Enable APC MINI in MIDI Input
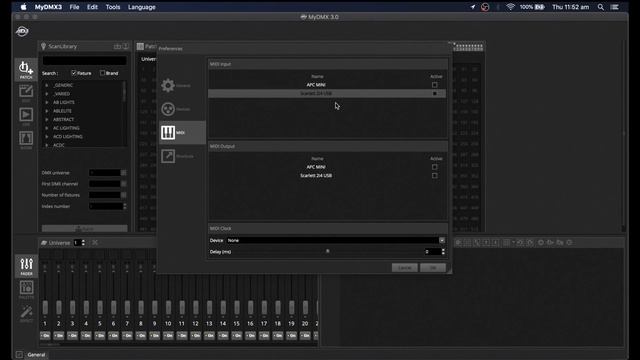640x360 pixels. 434,85
